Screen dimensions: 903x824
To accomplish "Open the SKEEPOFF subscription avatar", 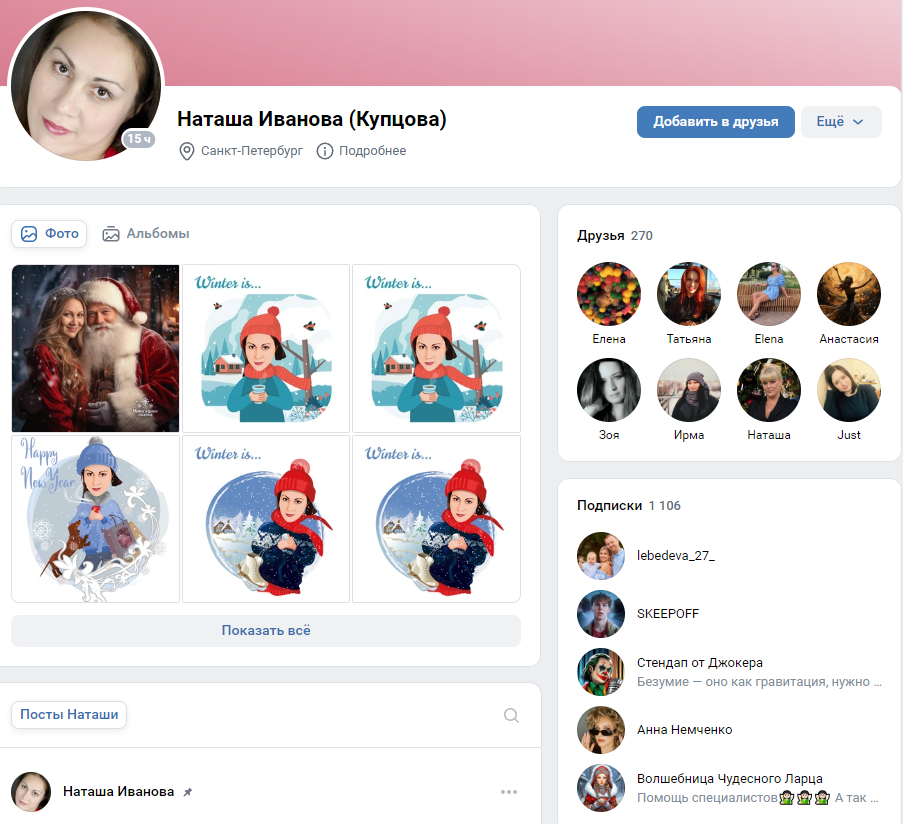I will pos(601,614).
